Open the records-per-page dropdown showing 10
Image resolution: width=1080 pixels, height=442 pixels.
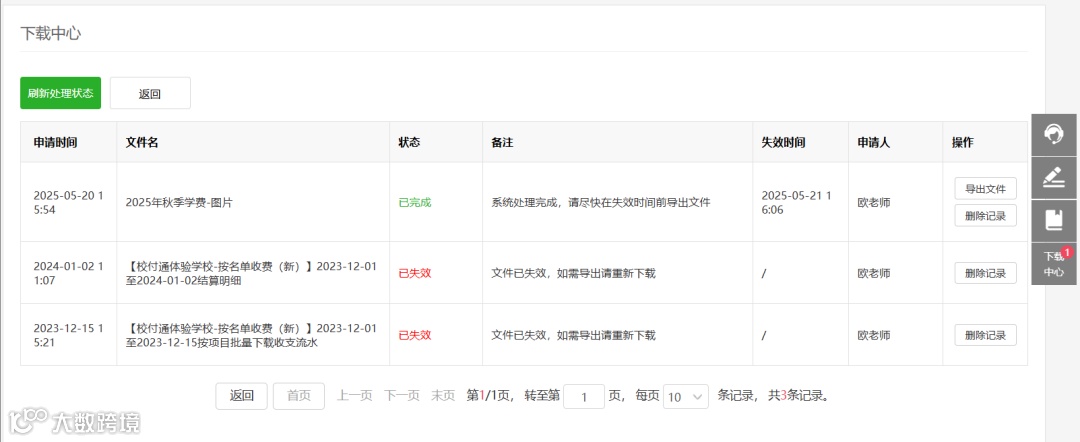(x=685, y=397)
